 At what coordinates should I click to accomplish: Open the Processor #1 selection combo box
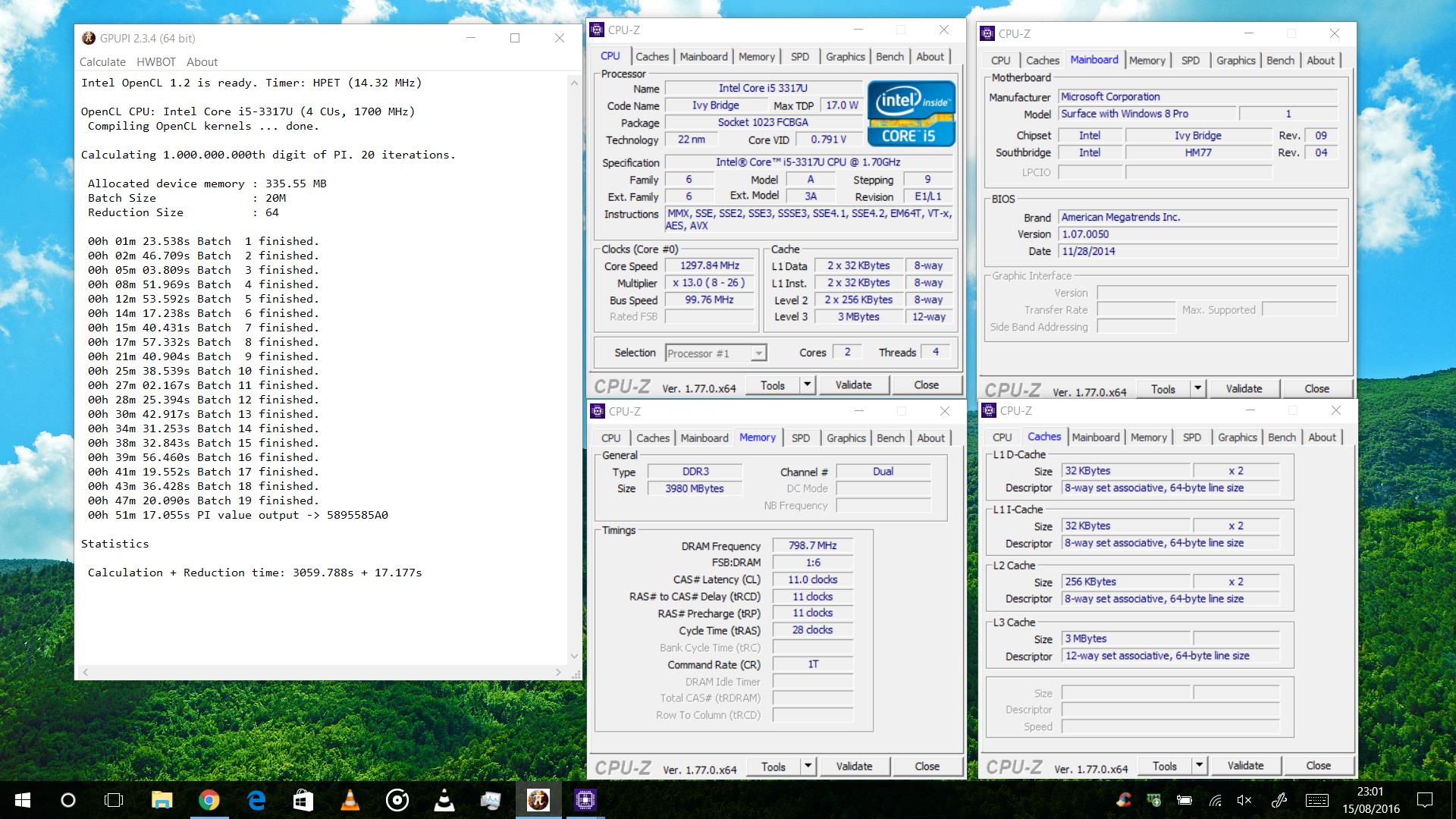click(716, 353)
